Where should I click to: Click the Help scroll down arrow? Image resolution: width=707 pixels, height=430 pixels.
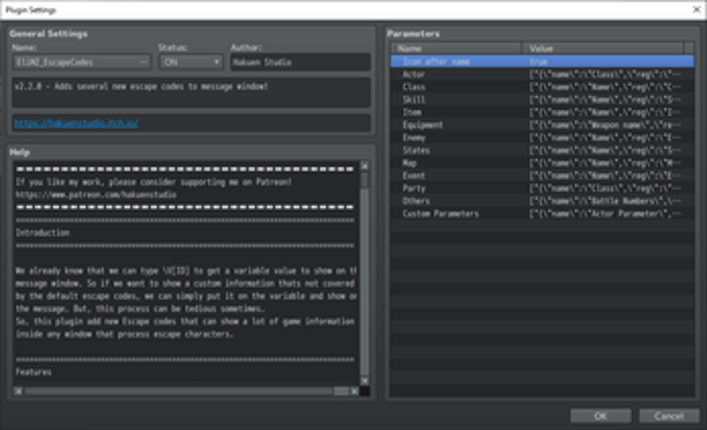[x=364, y=381]
